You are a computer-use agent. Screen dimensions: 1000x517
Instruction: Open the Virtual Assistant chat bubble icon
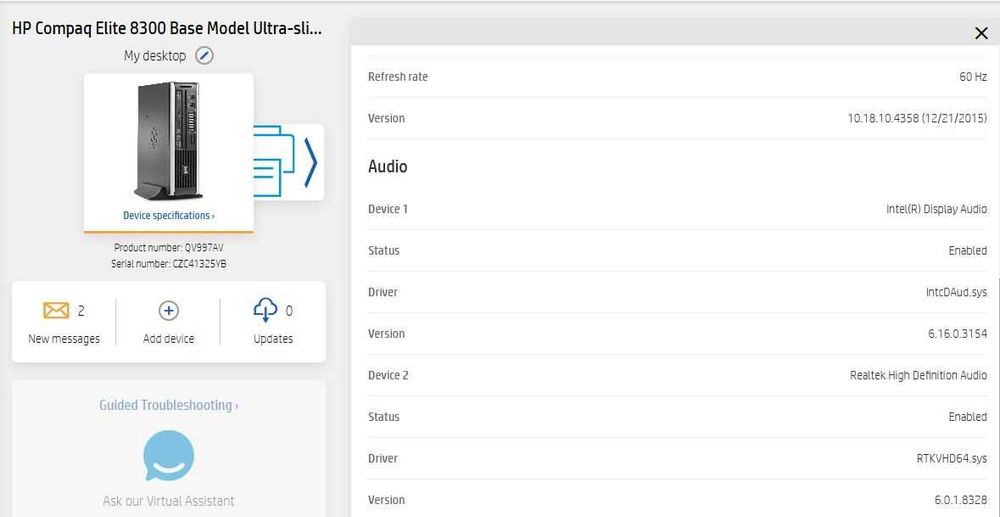(168, 455)
